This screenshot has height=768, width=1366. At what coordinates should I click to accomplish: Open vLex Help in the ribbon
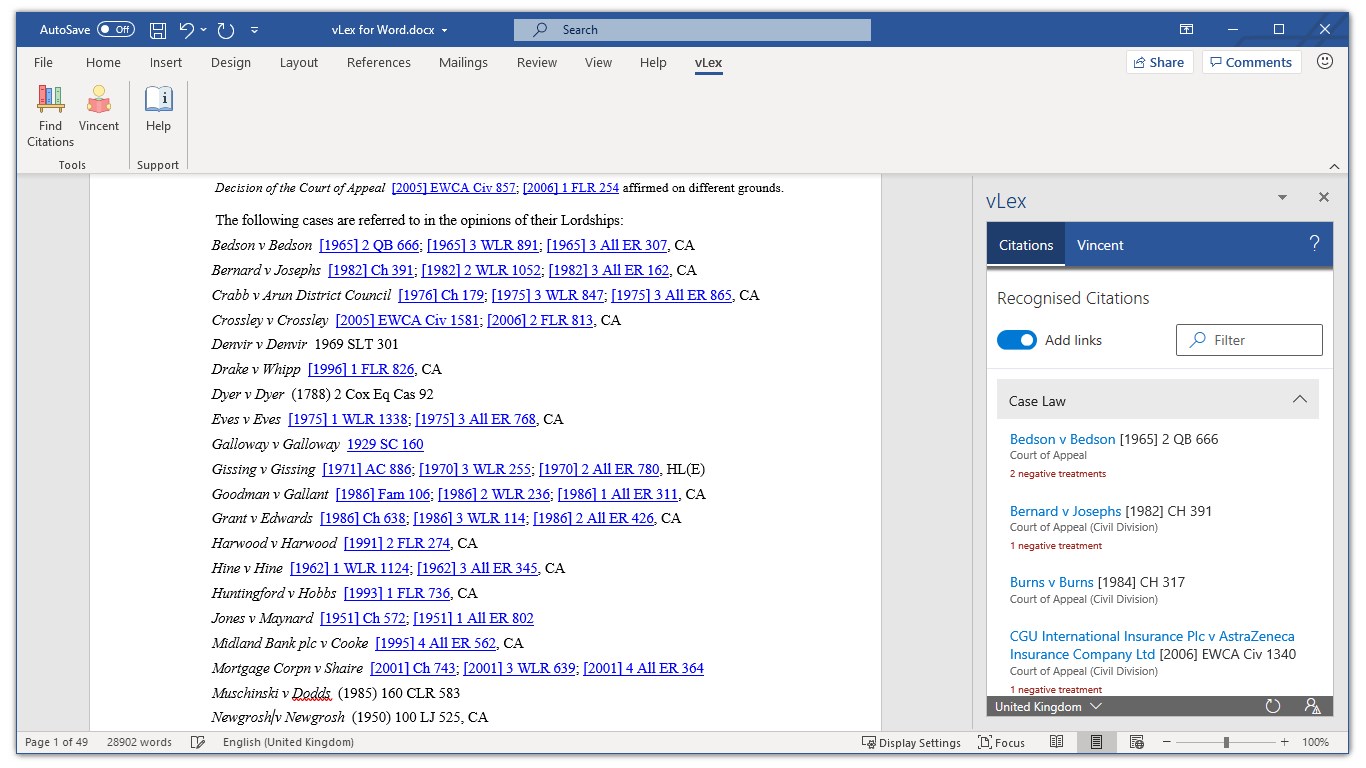158,109
